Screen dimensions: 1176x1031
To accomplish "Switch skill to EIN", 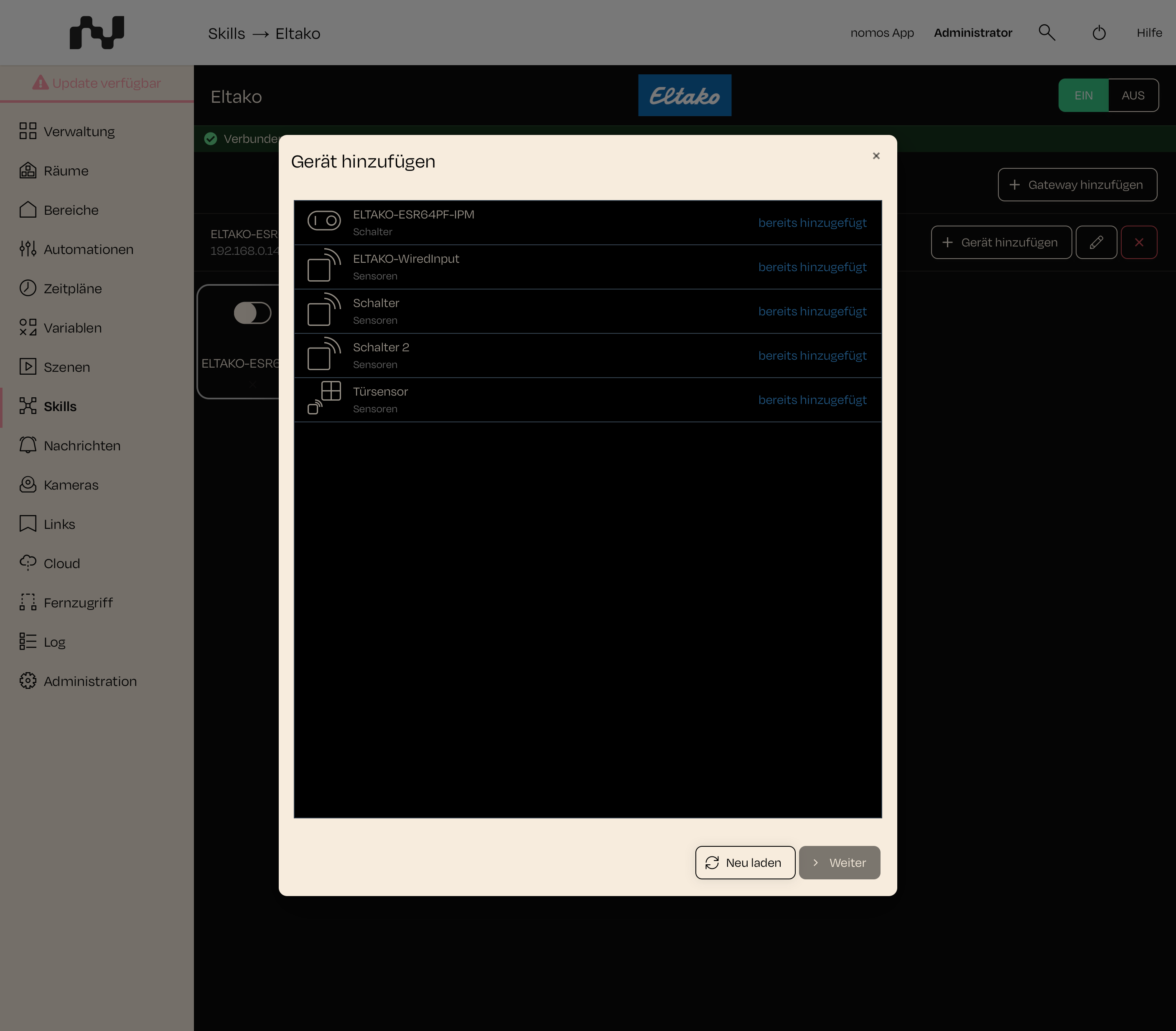I will pos(1083,95).
